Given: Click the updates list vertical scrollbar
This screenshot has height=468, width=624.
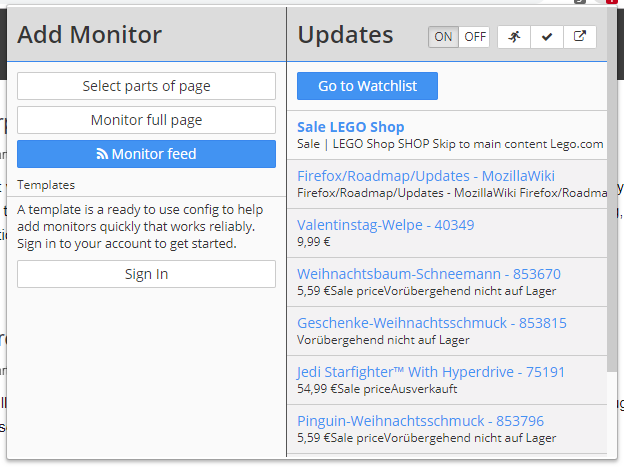Looking at the screenshot, I should pyautogui.click(x=612, y=189).
